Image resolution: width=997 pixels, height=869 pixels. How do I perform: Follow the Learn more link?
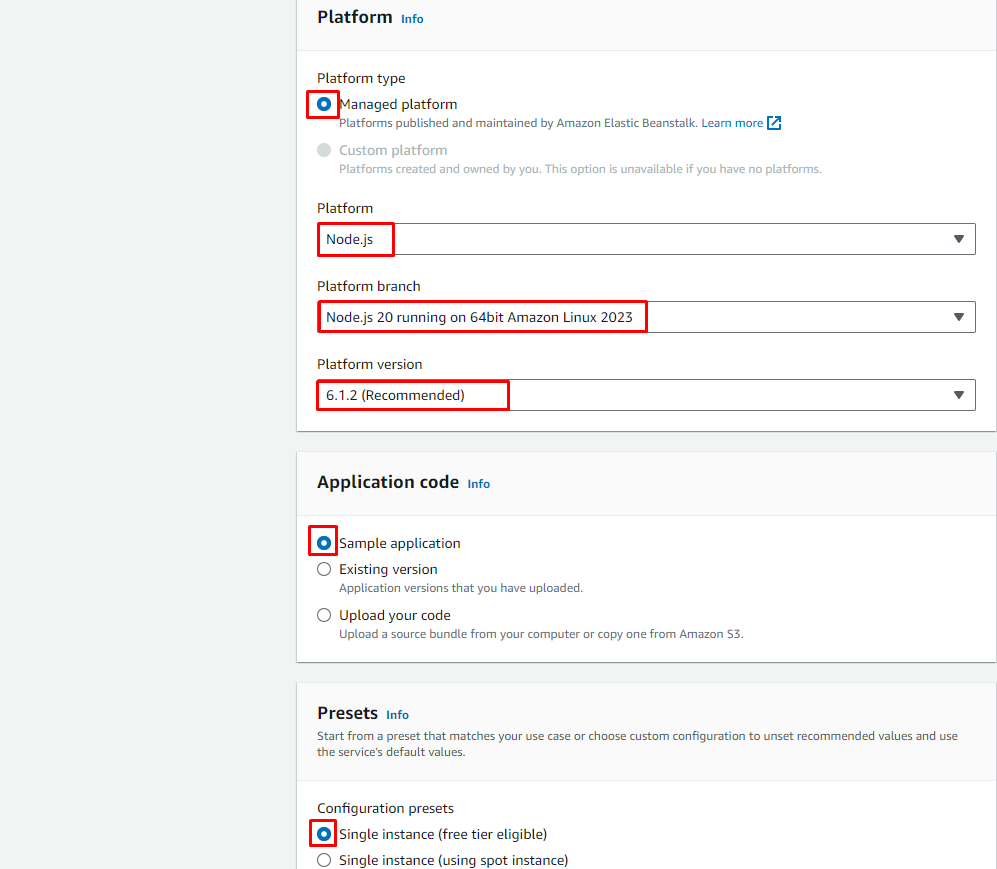coord(732,123)
